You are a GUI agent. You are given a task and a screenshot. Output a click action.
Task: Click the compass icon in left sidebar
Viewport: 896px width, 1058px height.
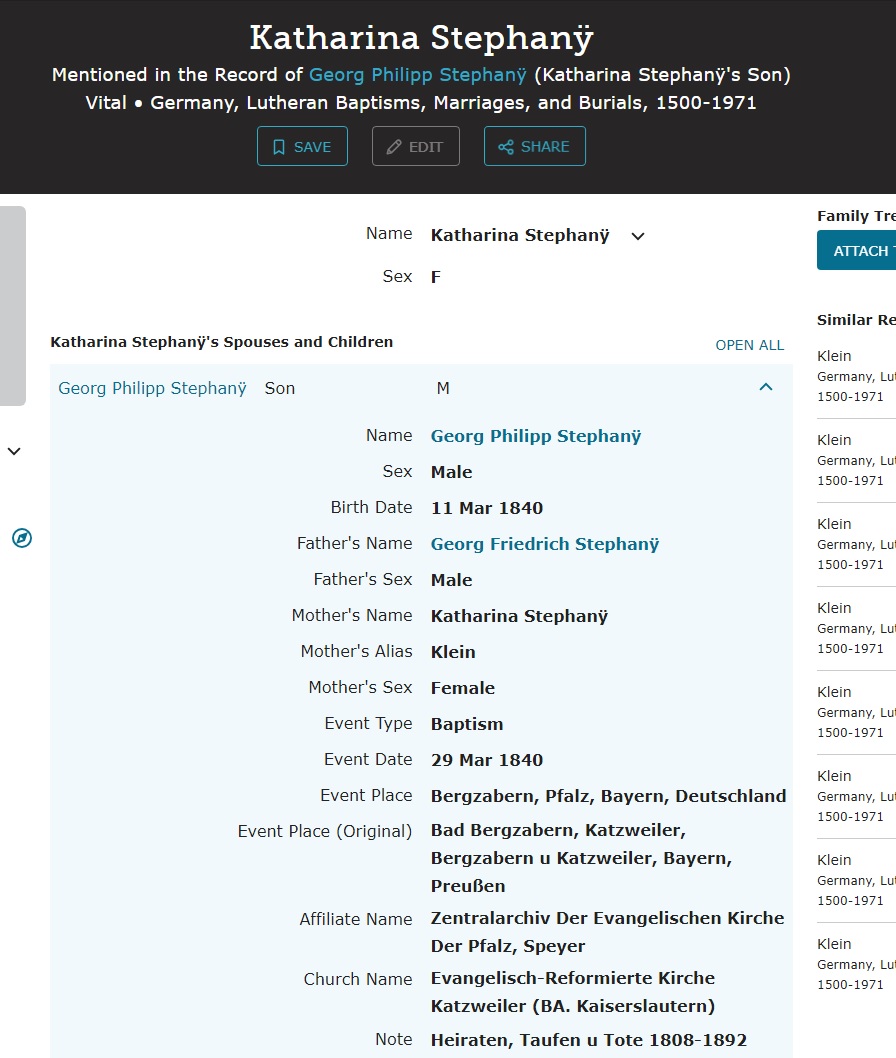(22, 538)
